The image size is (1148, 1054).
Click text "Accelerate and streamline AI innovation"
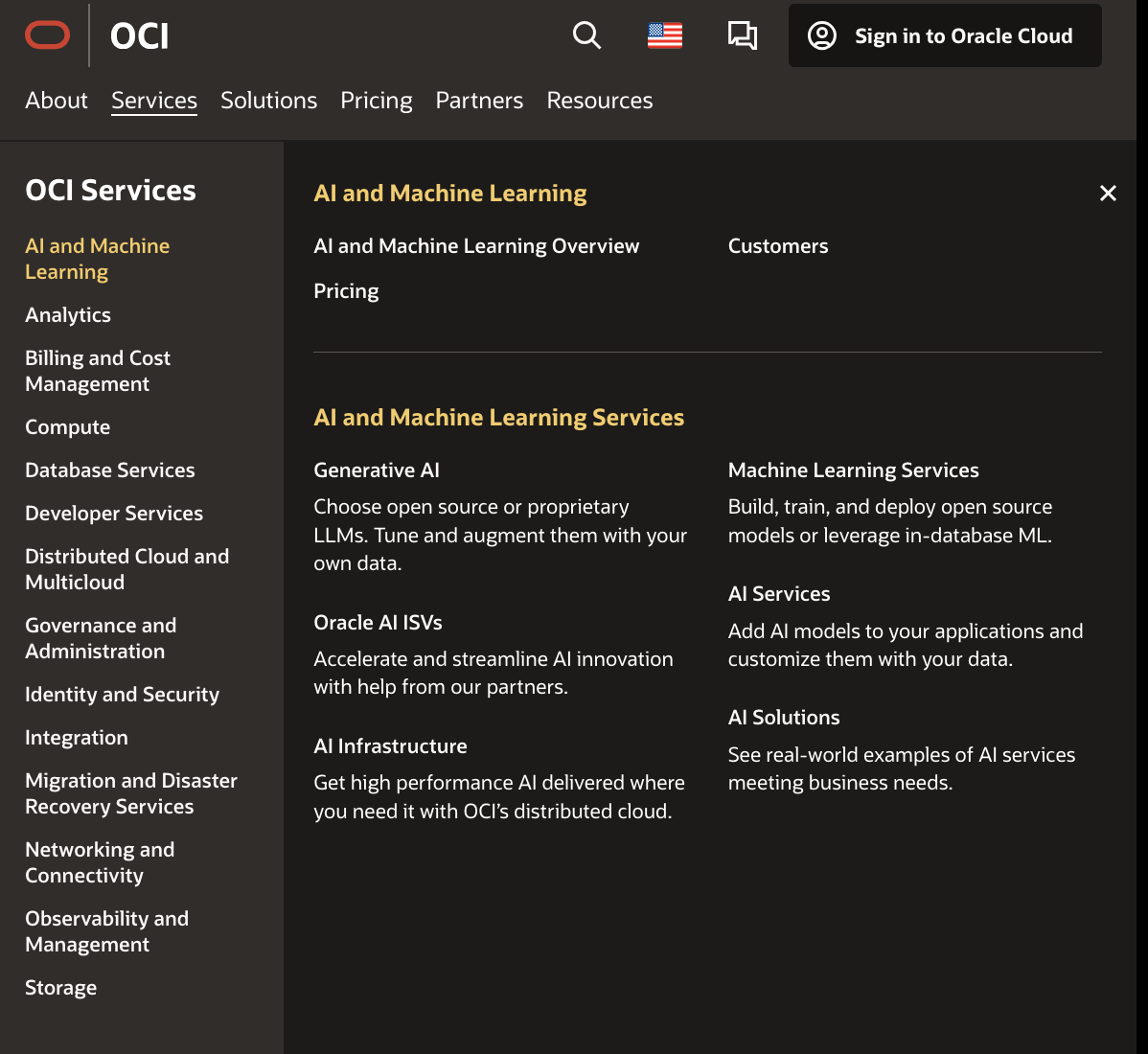tap(494, 659)
